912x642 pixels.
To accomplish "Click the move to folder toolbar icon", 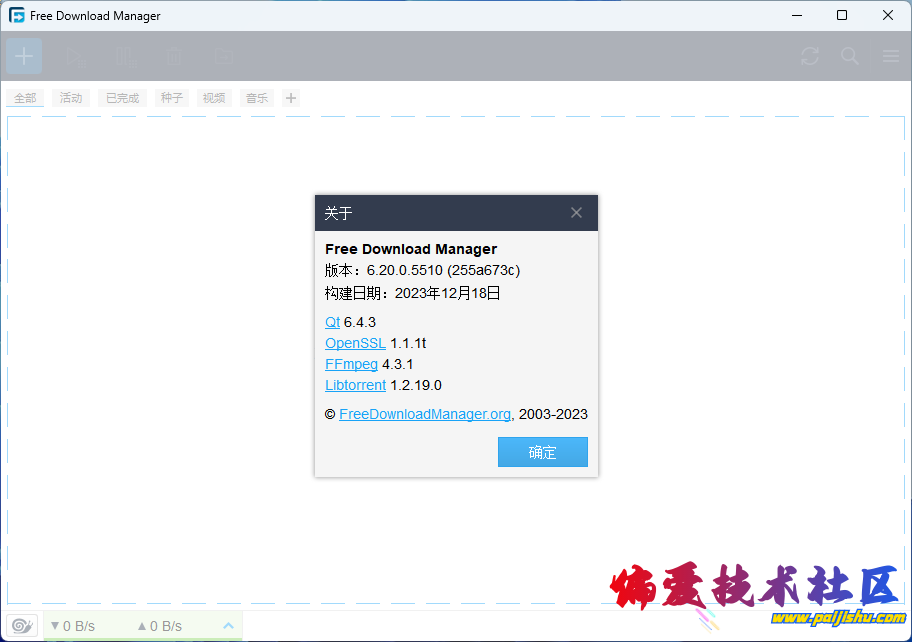I will (x=224, y=56).
